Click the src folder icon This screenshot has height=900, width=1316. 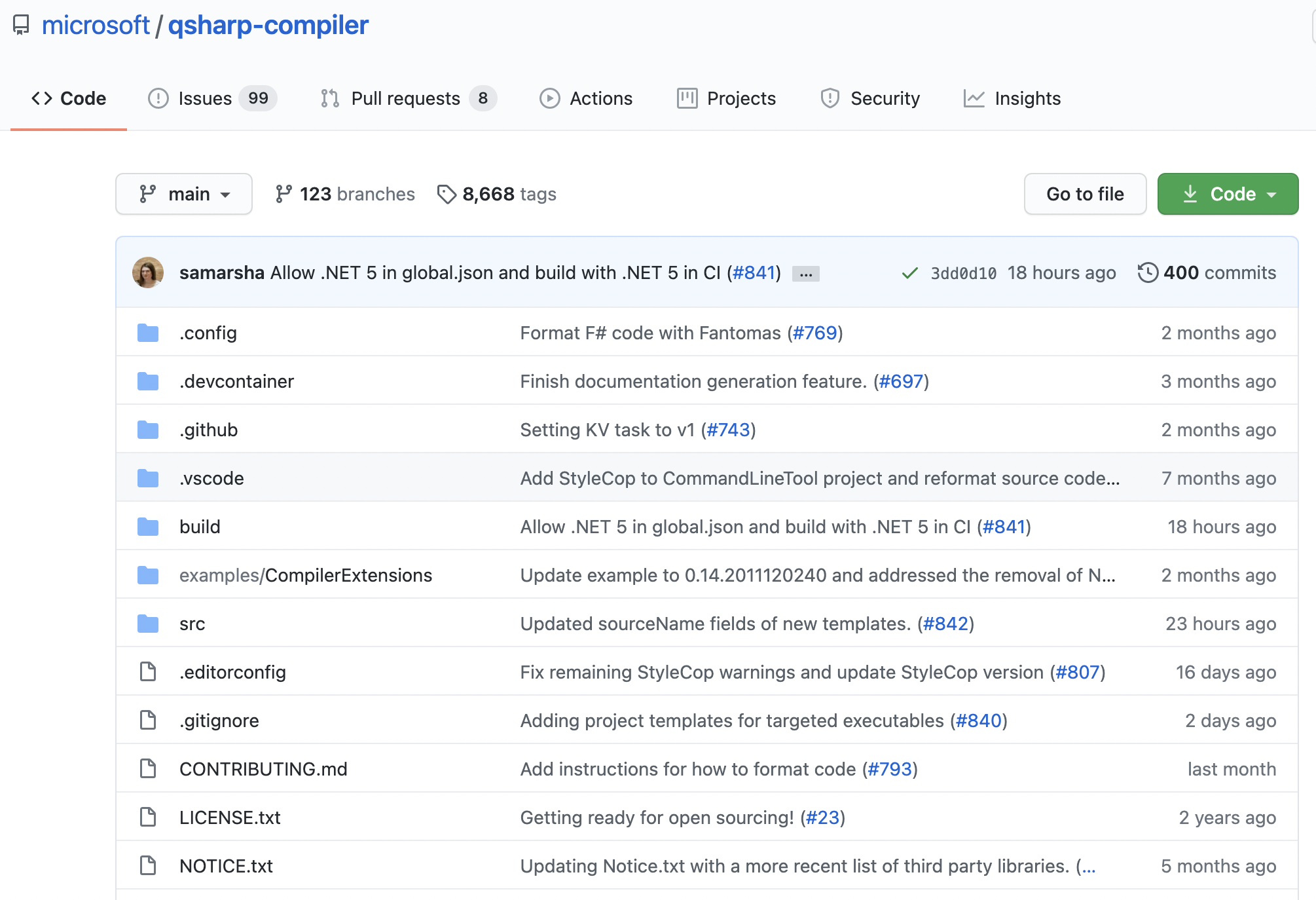[148, 624]
